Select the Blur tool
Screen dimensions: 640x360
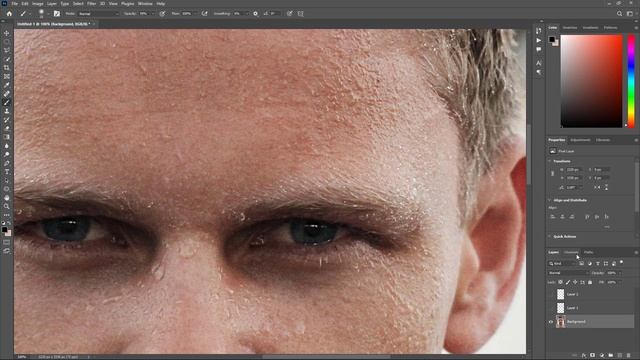tap(7, 146)
